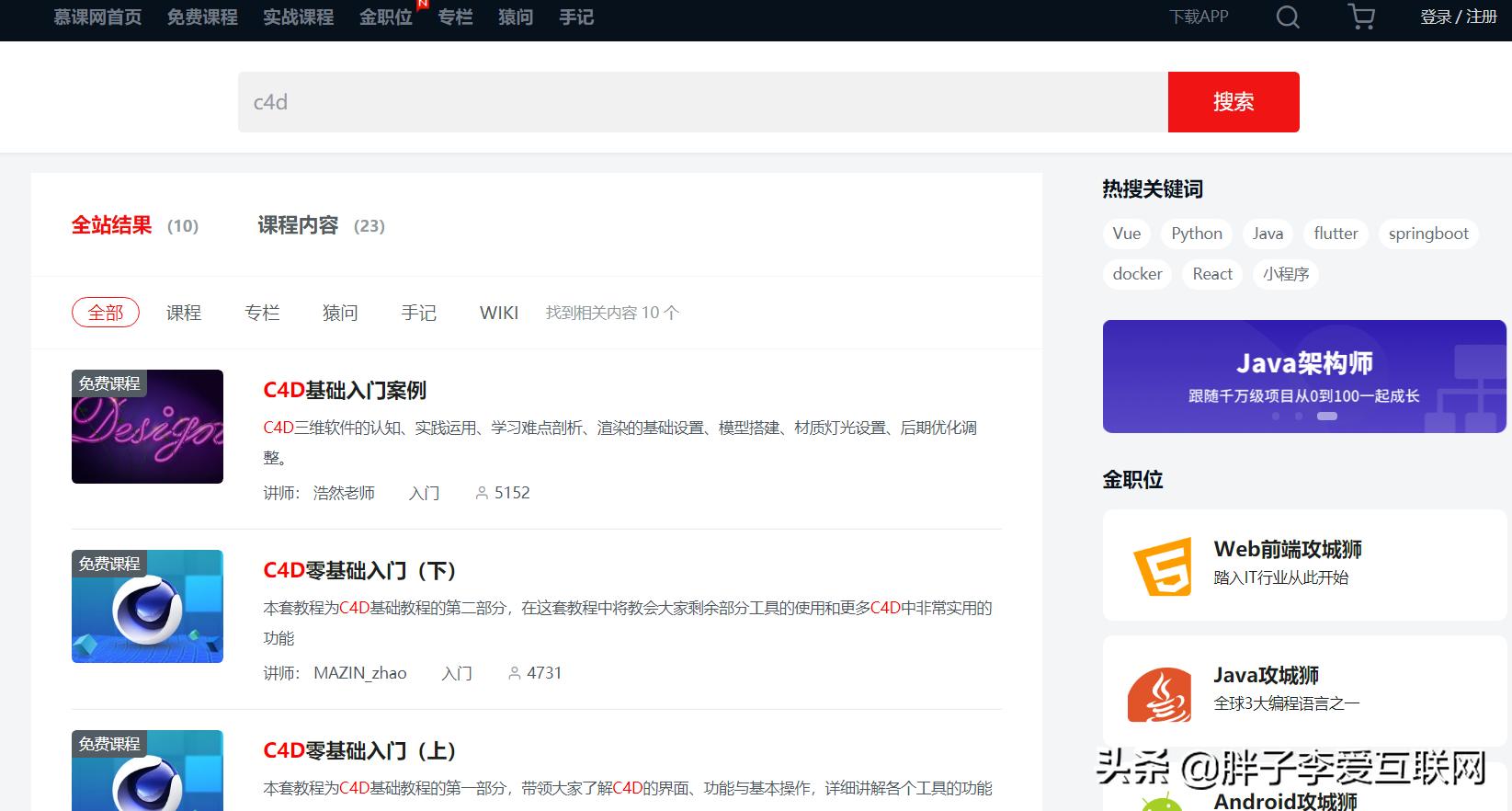This screenshot has height=811, width=1512.
Task: Open 手记 in the top navigation
Action: pyautogui.click(x=576, y=17)
